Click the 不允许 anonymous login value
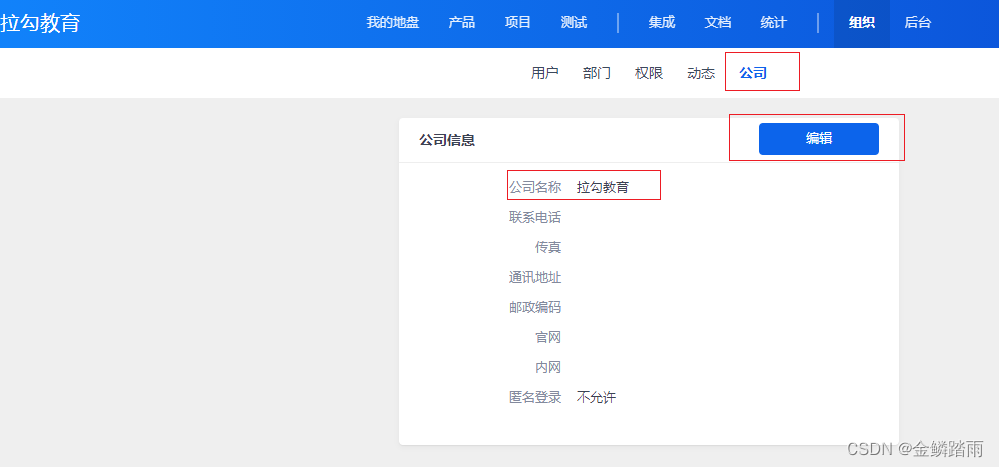Screen dimensions: 999x467 point(596,398)
